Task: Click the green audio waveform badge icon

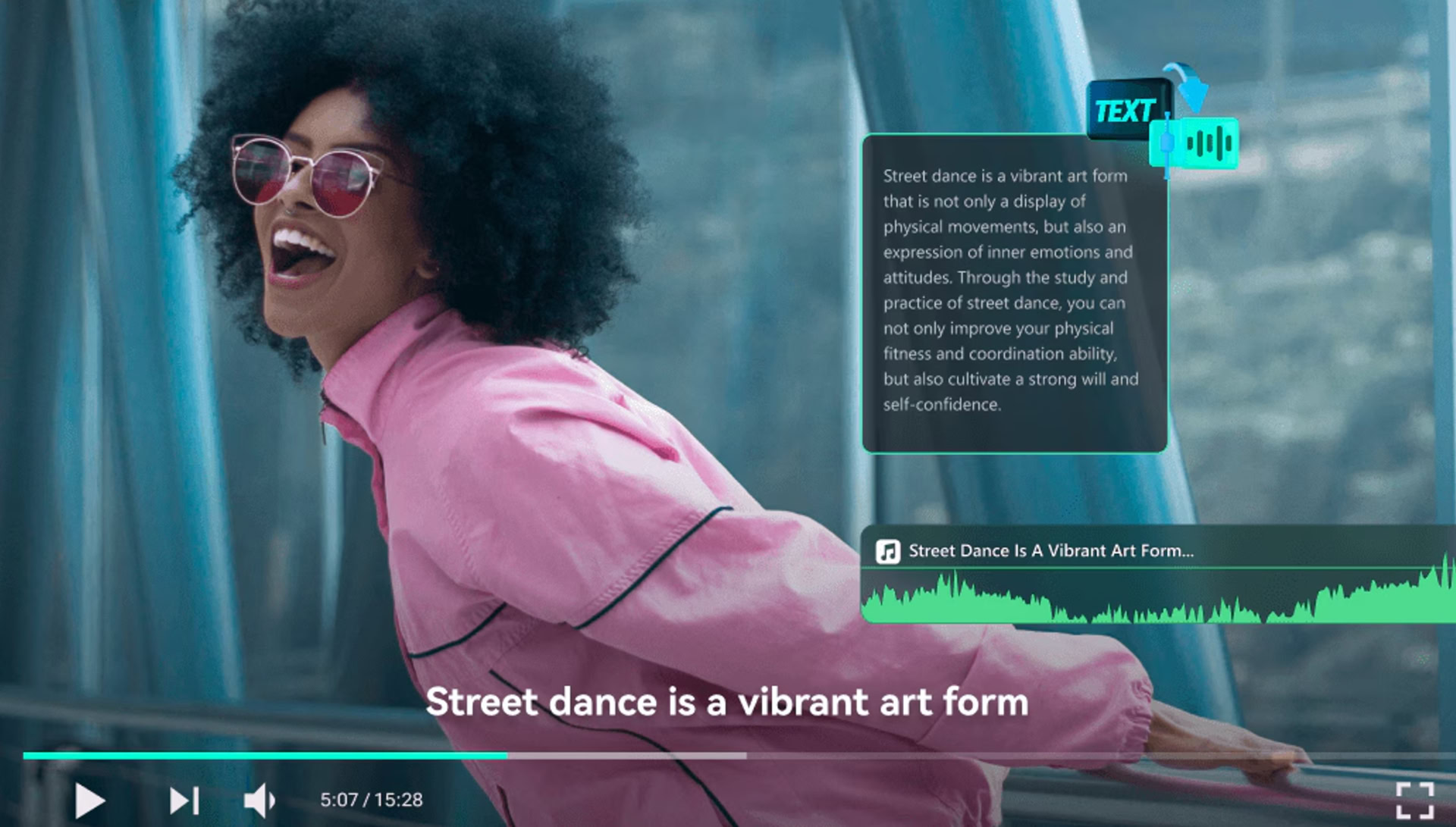Action: 1209,143
